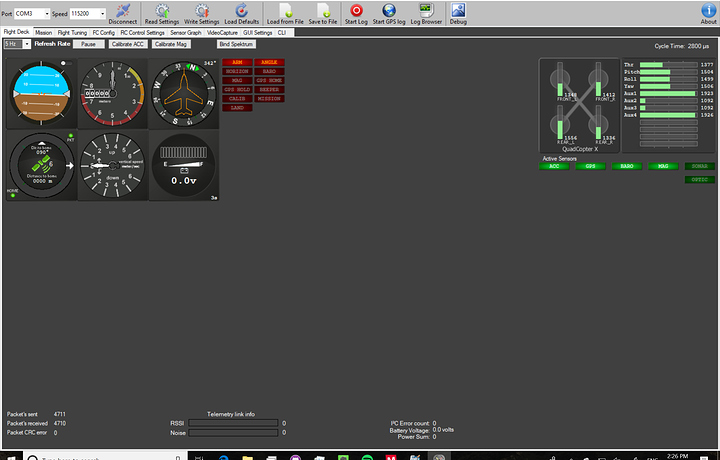
Task: Click the Windows taskbar search box
Action: tap(105, 457)
